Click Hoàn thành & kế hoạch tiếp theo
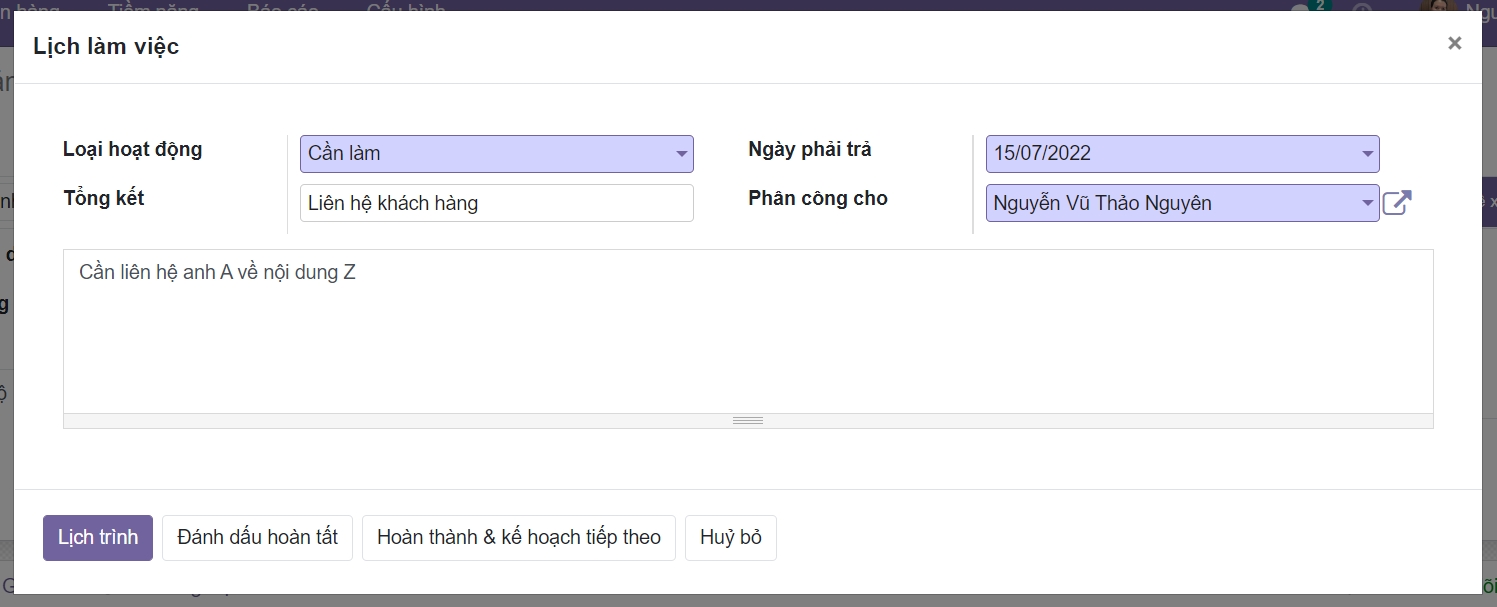This screenshot has width=1497, height=607. pos(518,538)
